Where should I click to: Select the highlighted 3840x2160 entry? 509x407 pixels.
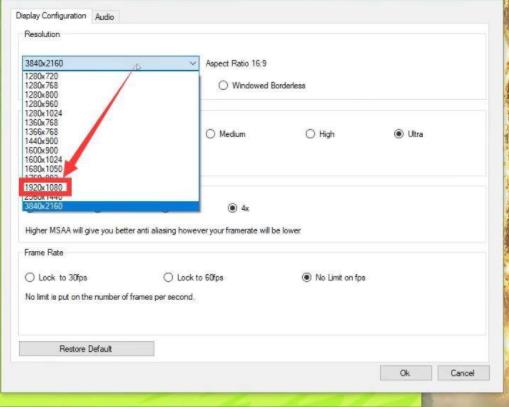(x=111, y=206)
